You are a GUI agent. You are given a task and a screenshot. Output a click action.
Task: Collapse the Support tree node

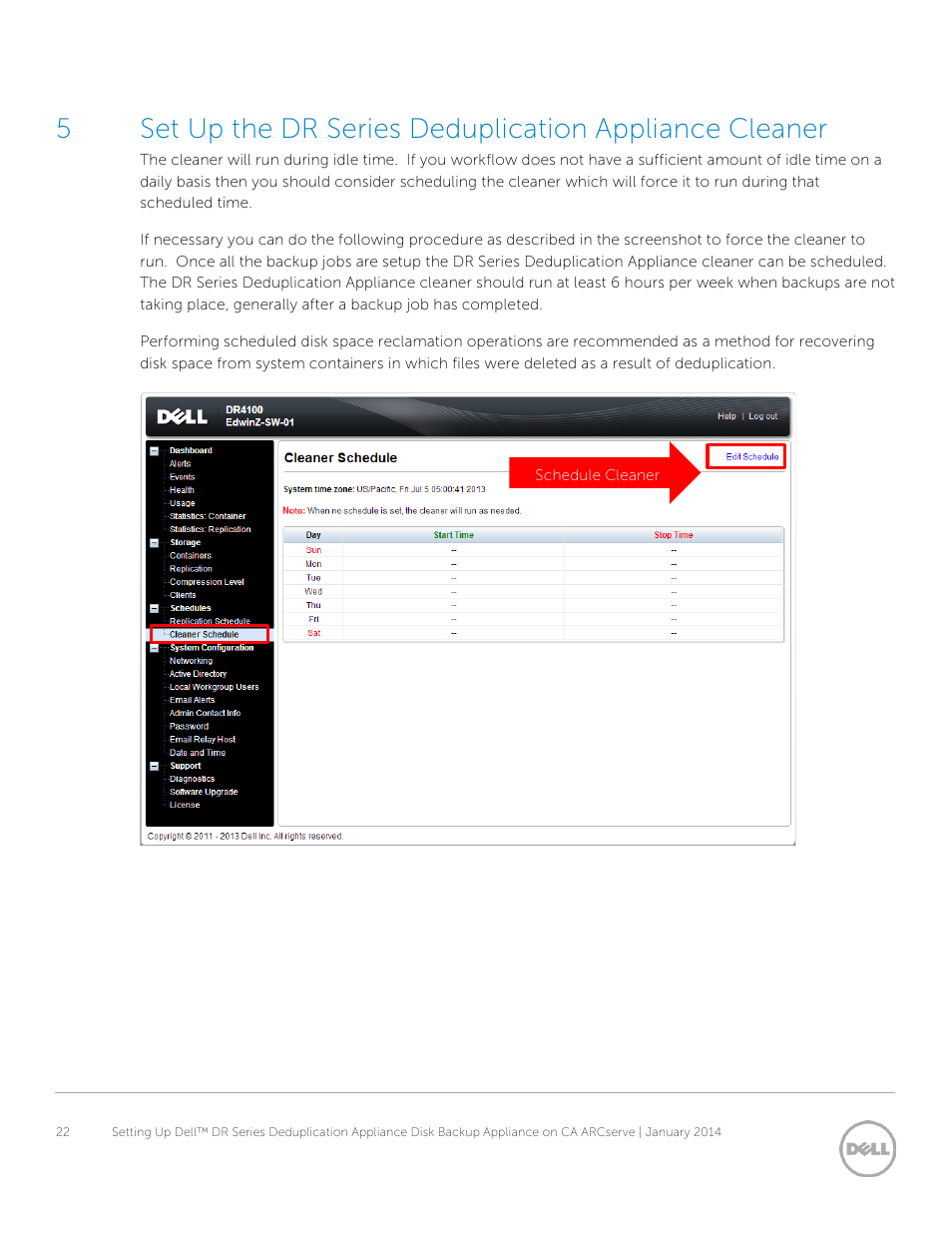(154, 767)
